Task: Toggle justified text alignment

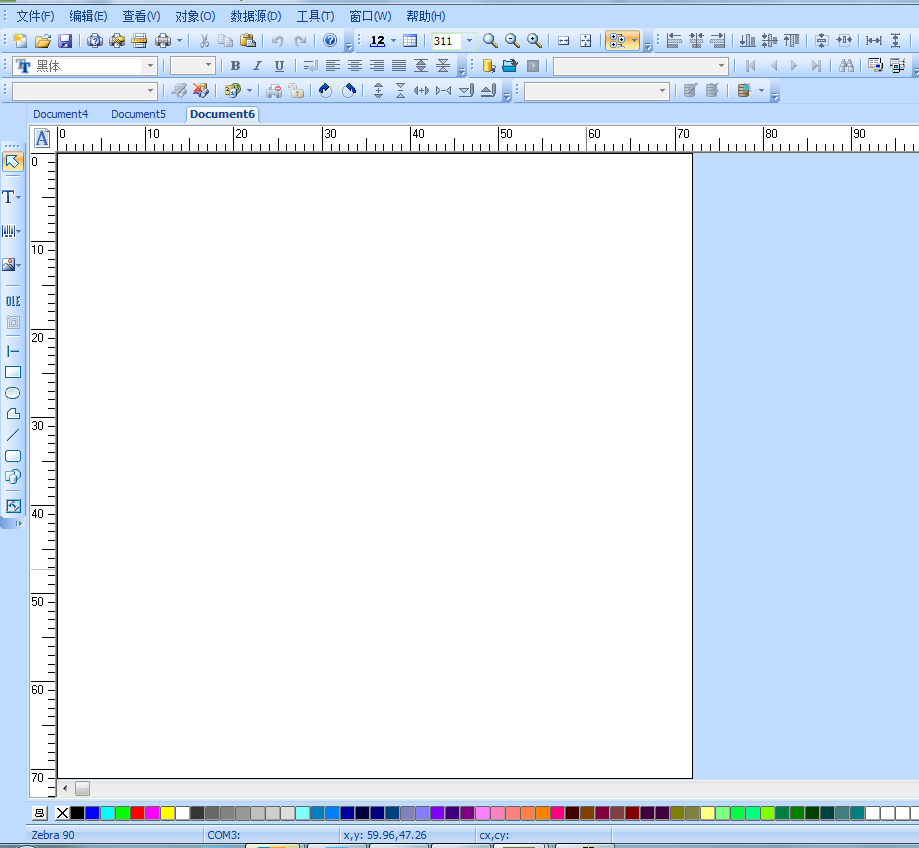Action: tap(399, 66)
